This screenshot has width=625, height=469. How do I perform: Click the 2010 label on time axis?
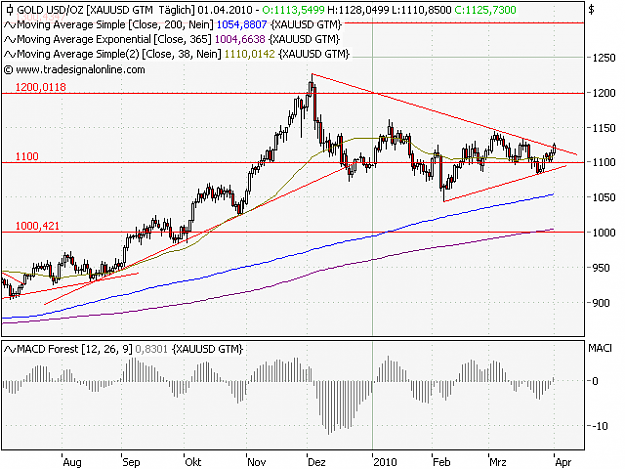pos(385,462)
